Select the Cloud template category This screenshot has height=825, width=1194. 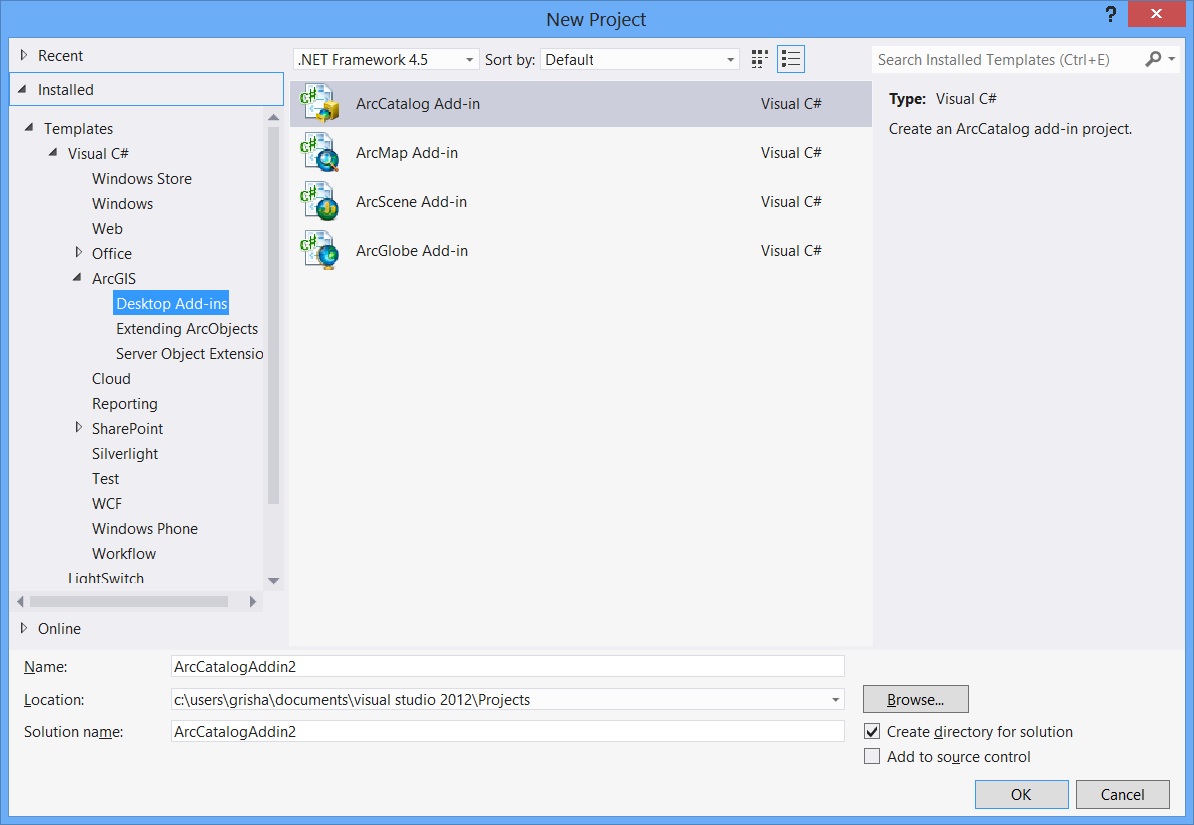coord(111,379)
